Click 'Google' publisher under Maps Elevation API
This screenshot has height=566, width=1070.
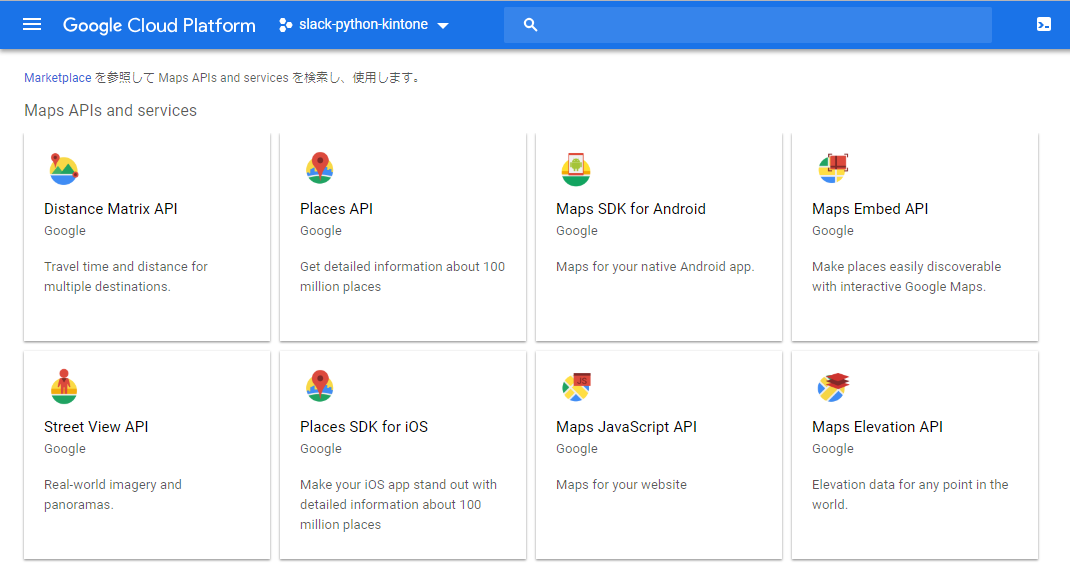click(833, 449)
